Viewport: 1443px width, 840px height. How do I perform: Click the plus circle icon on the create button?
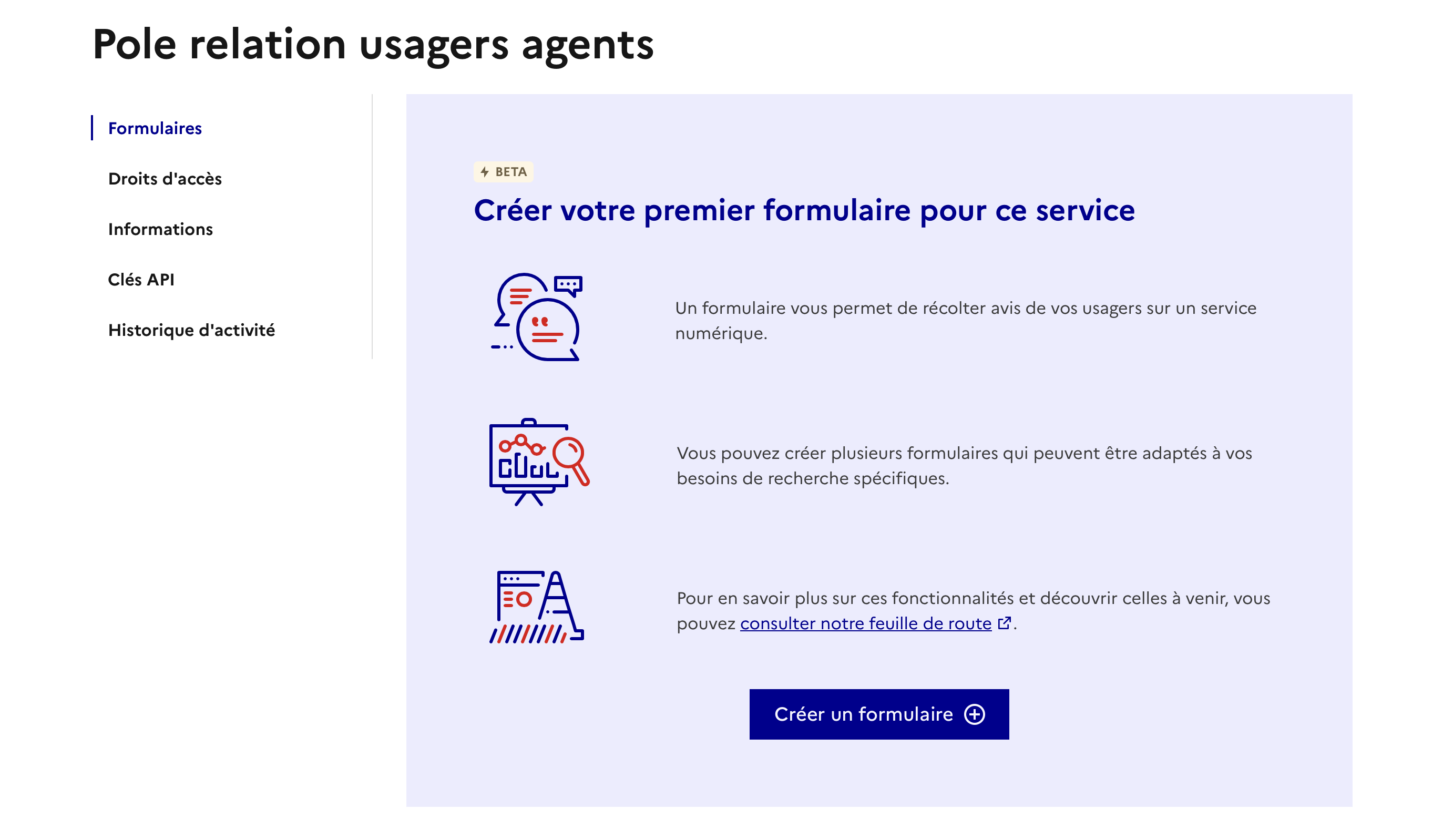pyautogui.click(x=975, y=714)
